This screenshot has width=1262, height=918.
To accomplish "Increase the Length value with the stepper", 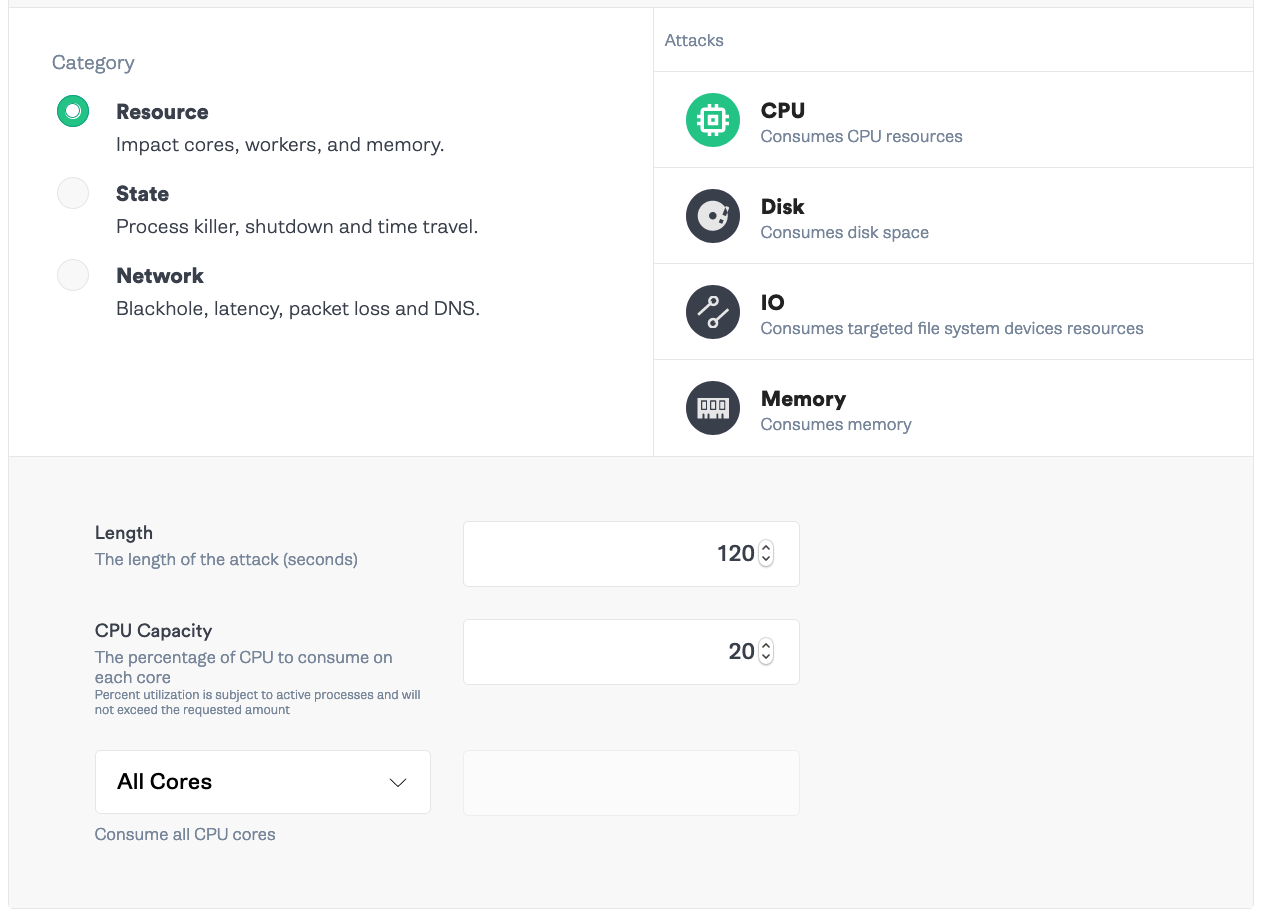I will [765, 547].
